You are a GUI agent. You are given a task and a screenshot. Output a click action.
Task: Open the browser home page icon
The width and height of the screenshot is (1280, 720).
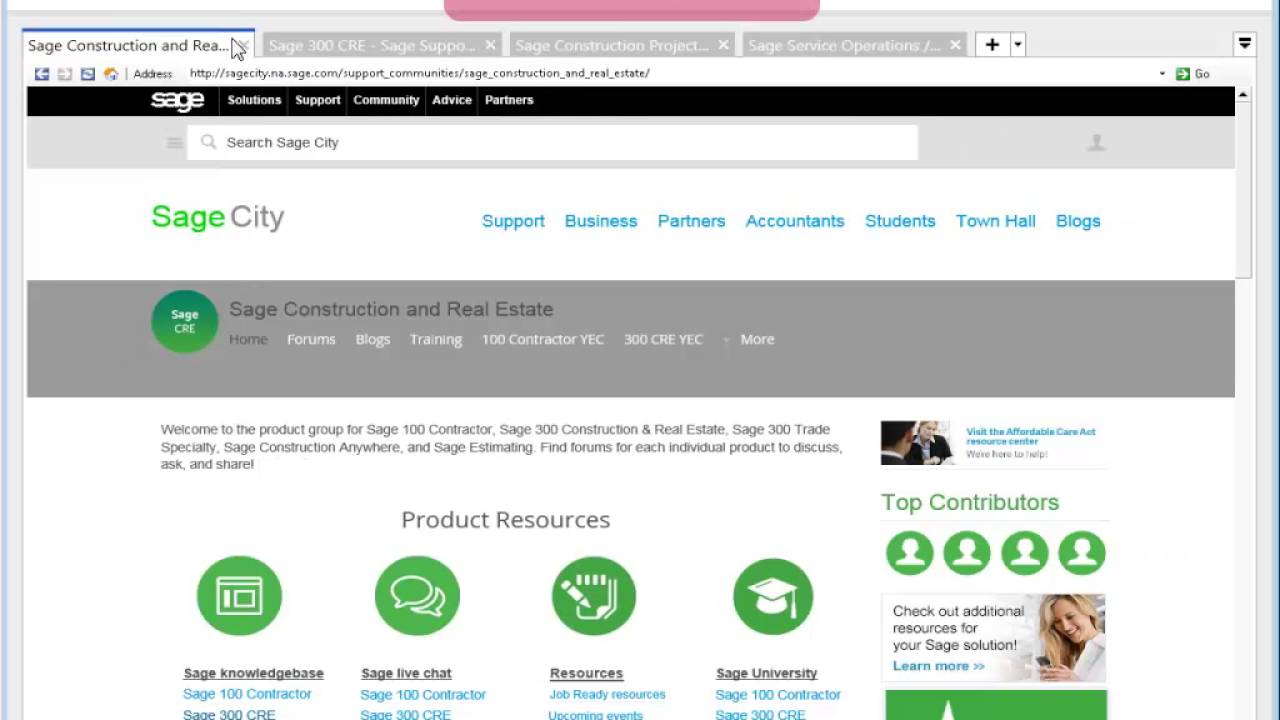click(x=111, y=74)
